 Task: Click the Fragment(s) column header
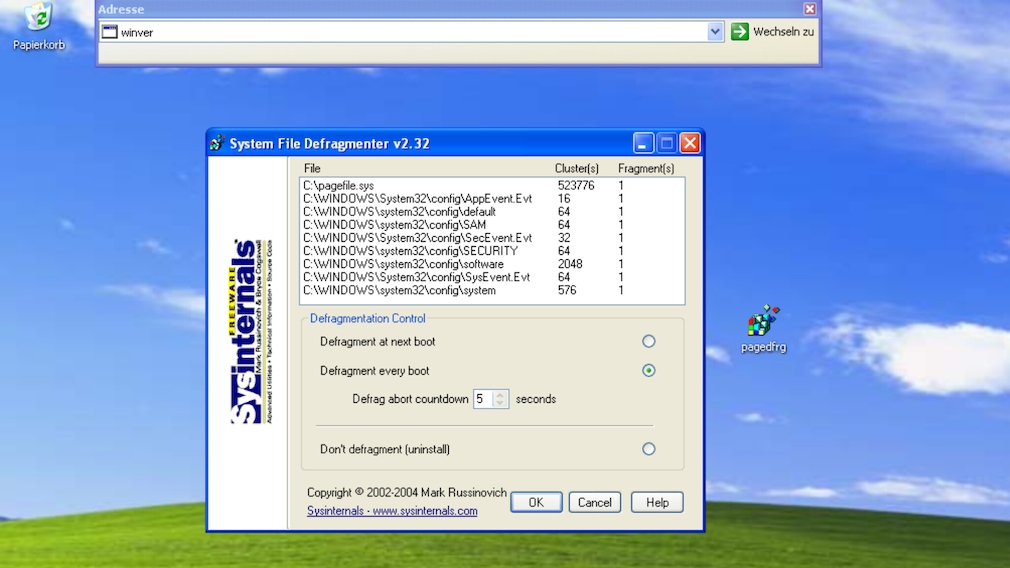(x=646, y=168)
